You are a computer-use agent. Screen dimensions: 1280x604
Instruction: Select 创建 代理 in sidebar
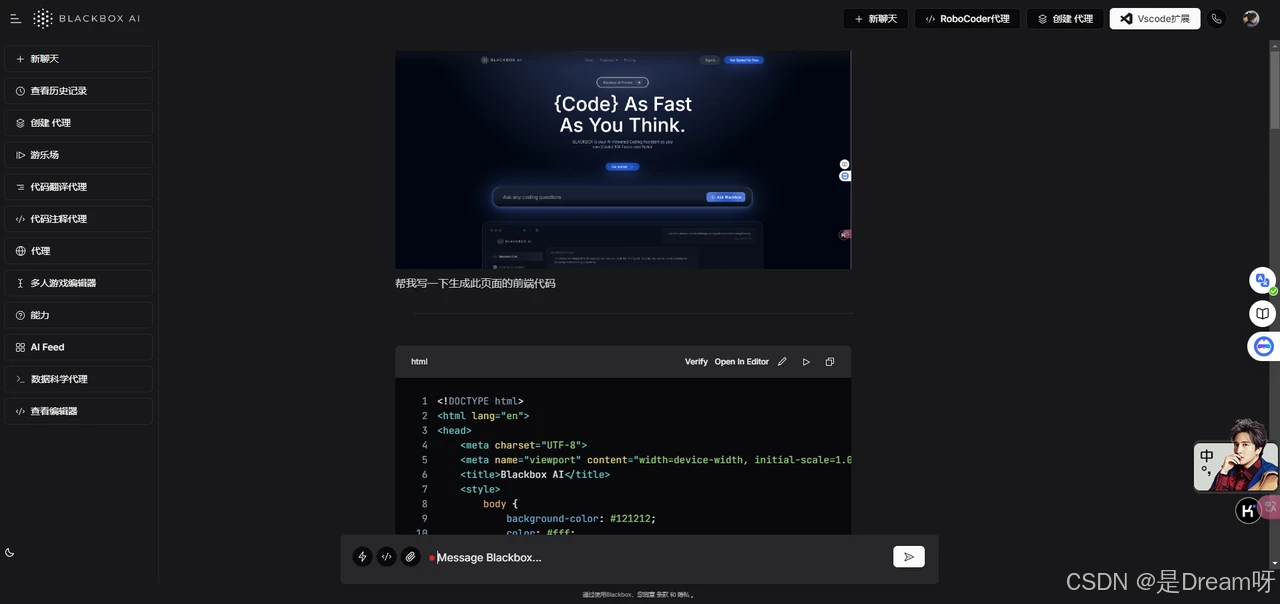pyautogui.click(x=79, y=123)
